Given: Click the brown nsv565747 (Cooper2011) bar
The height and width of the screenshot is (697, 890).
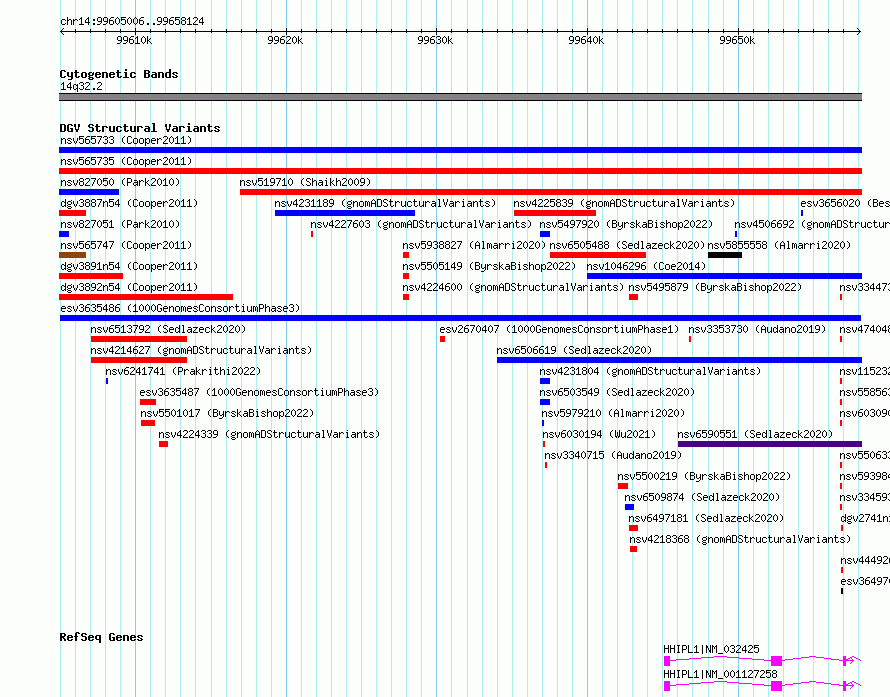Looking at the screenshot, I should click(x=72, y=255).
